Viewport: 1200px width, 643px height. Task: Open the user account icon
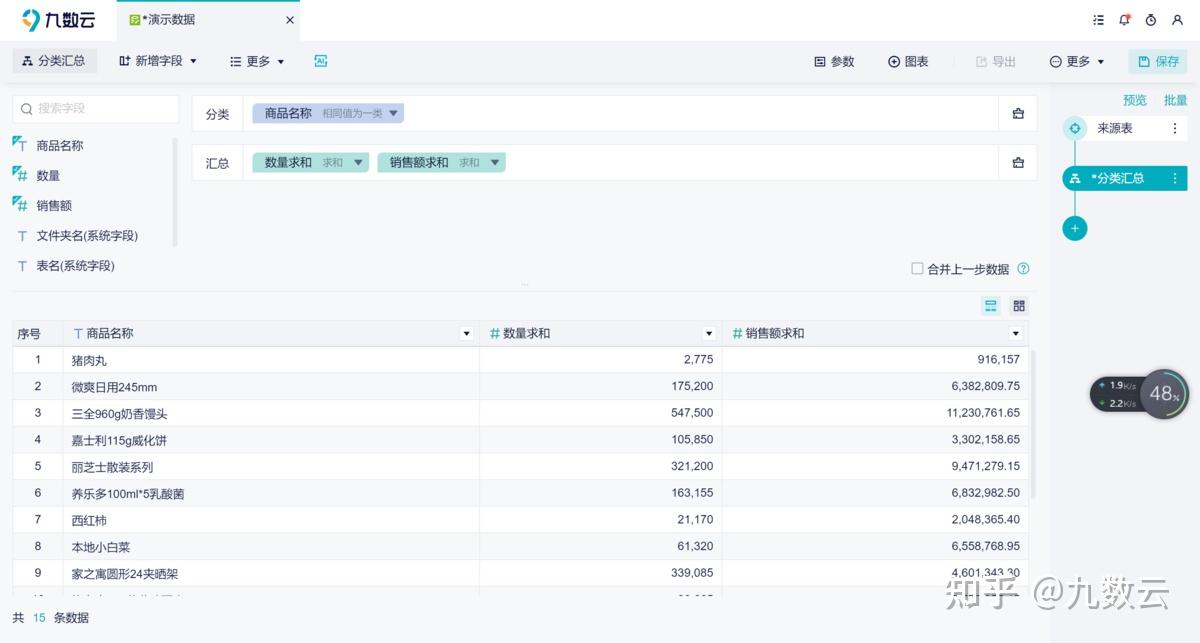[1177, 20]
